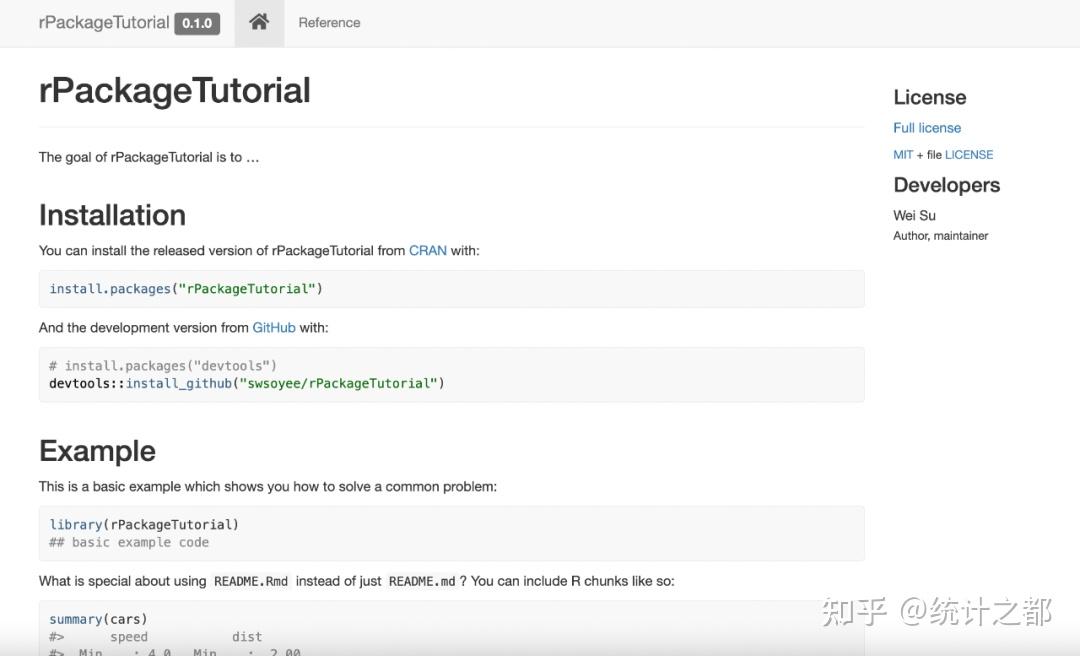The image size is (1080, 656).
Task: Click the rPackageTutorial navbar brand link
Action: (103, 22)
